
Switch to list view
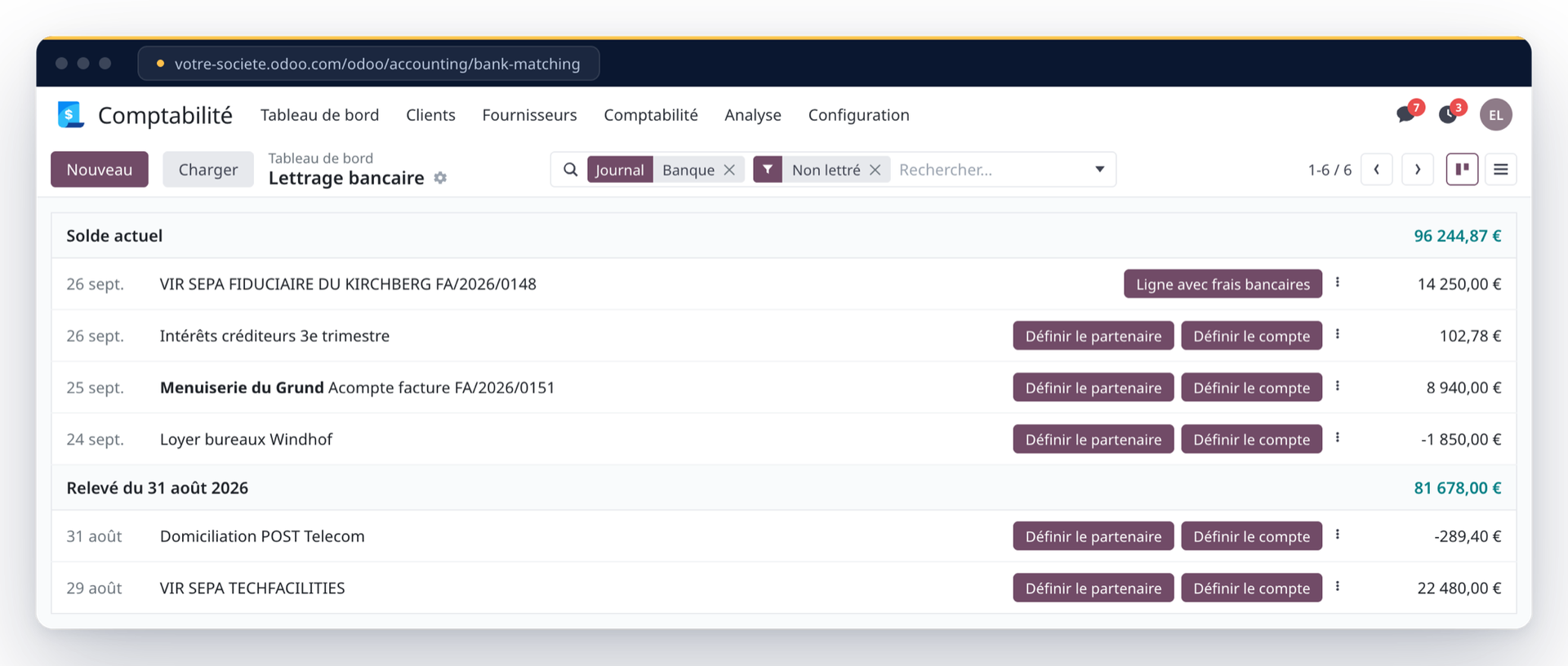(1501, 170)
